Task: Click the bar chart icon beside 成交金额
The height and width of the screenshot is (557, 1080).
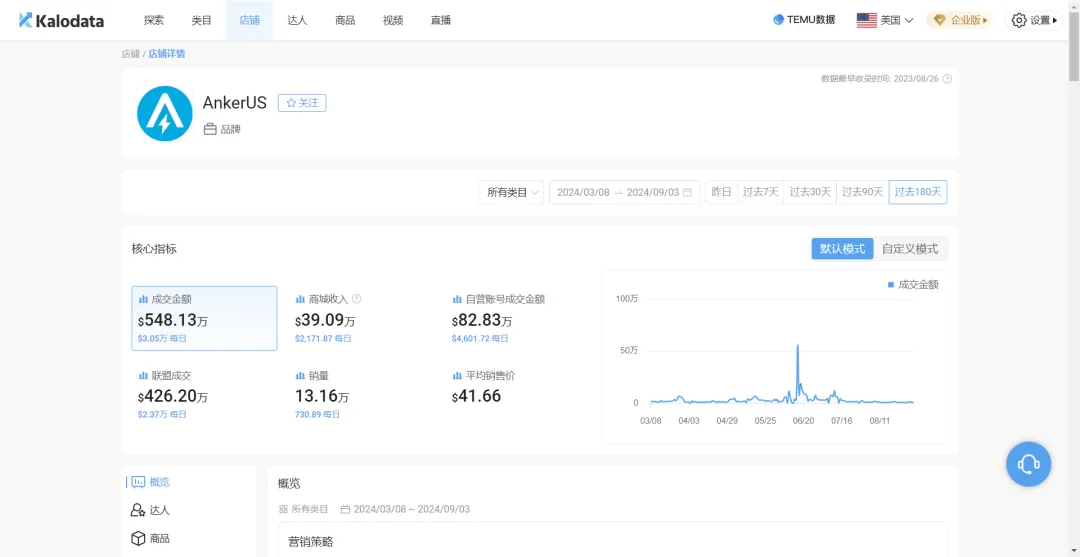Action: coord(143,299)
